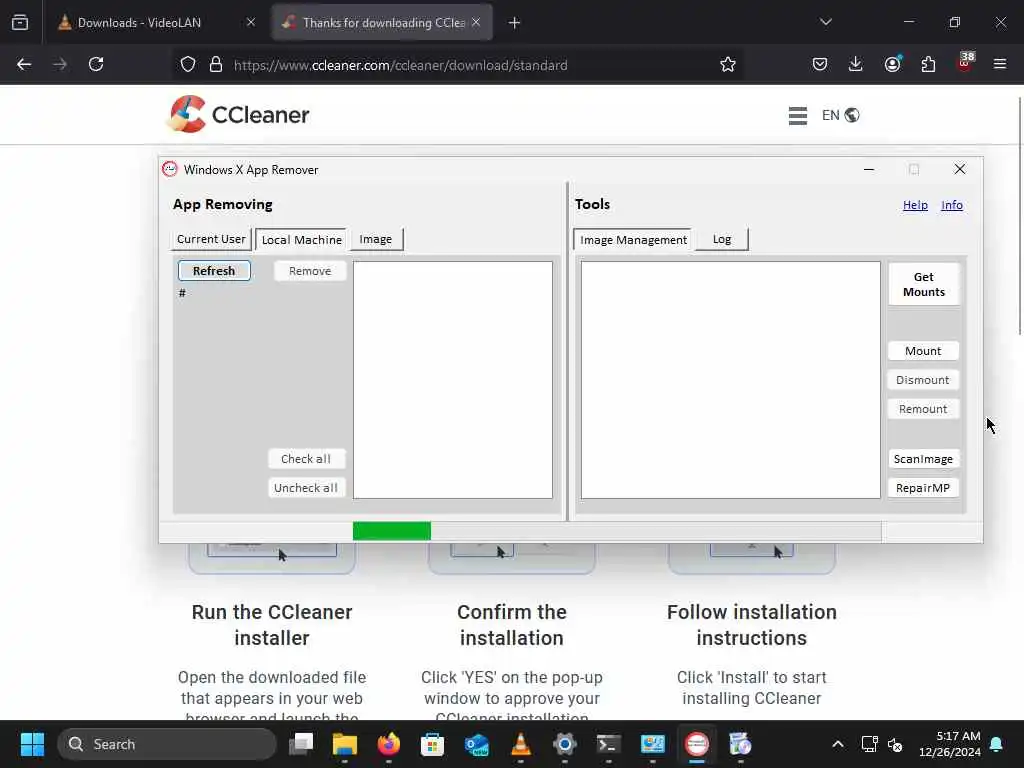Go back in the browser
The width and height of the screenshot is (1024, 768).
(x=24, y=64)
